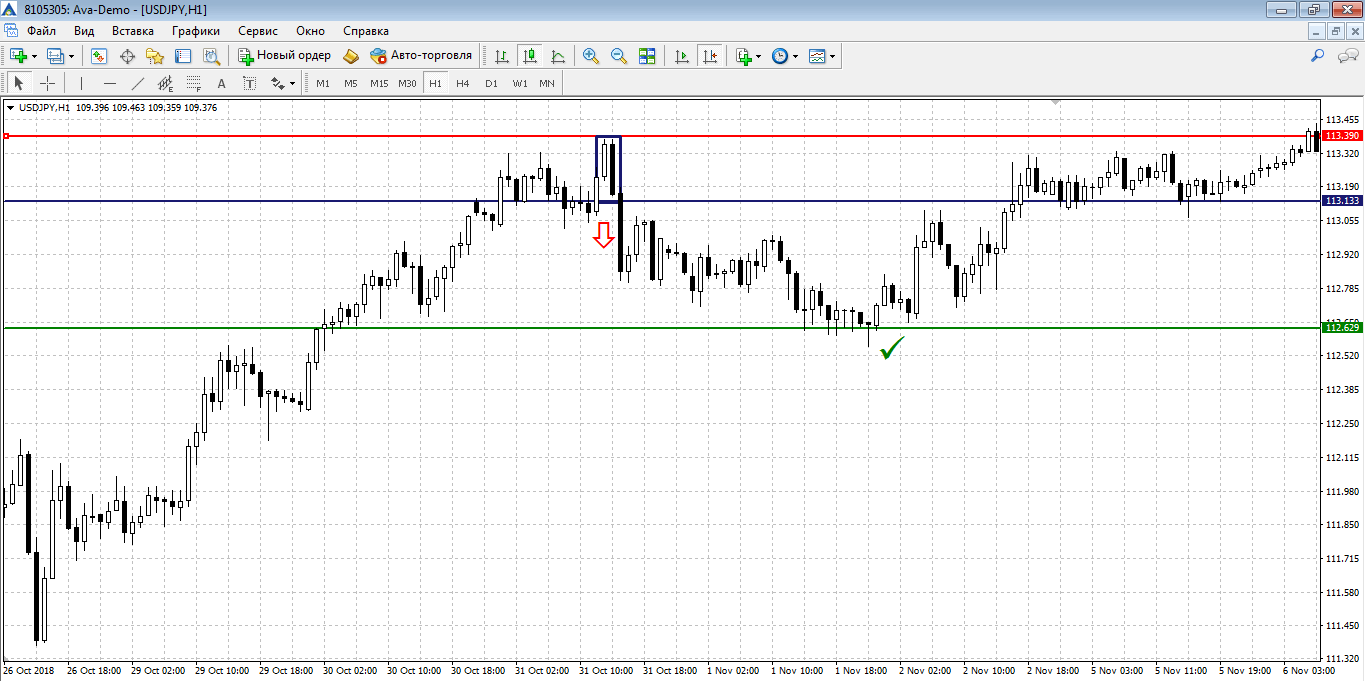Select the Fibonacci retracement tool

pos(194,83)
